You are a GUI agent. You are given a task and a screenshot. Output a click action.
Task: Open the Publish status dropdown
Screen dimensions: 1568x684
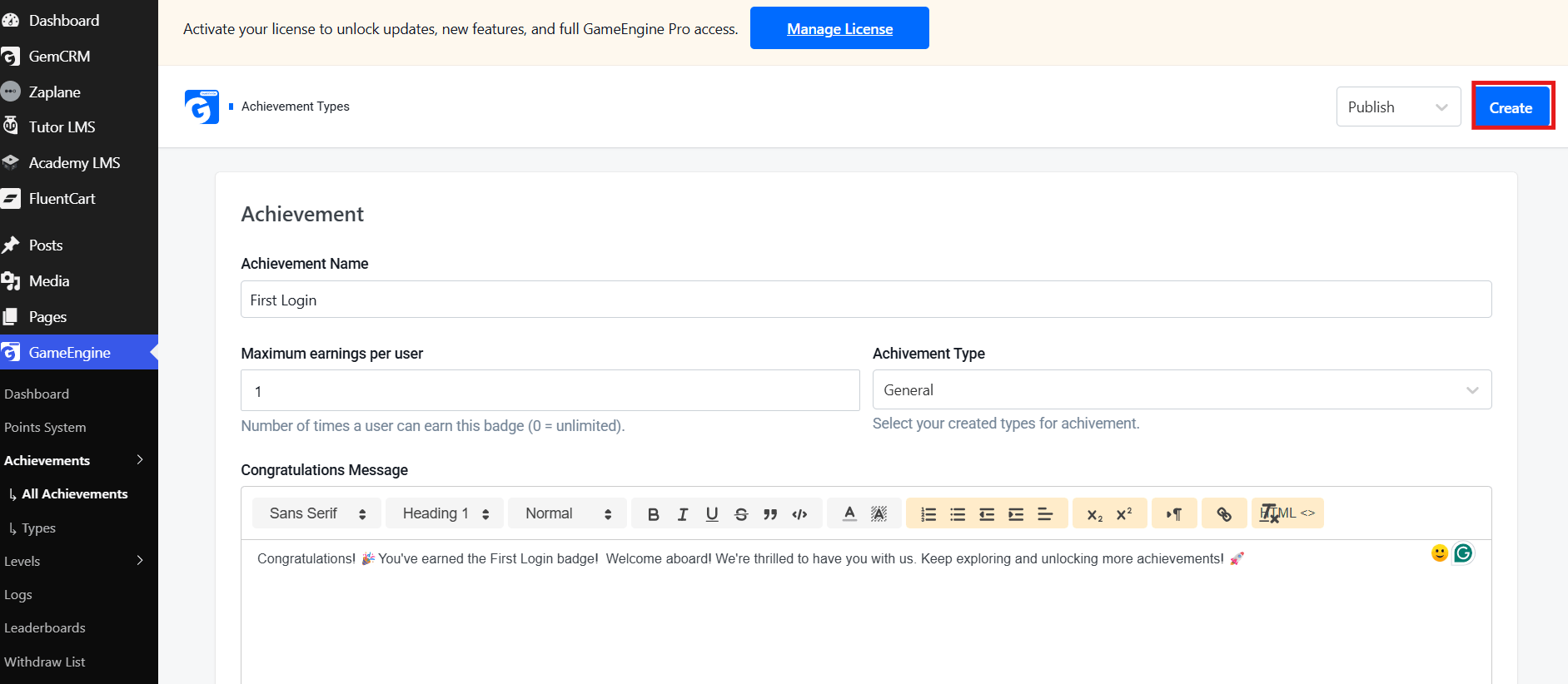[x=1398, y=107]
